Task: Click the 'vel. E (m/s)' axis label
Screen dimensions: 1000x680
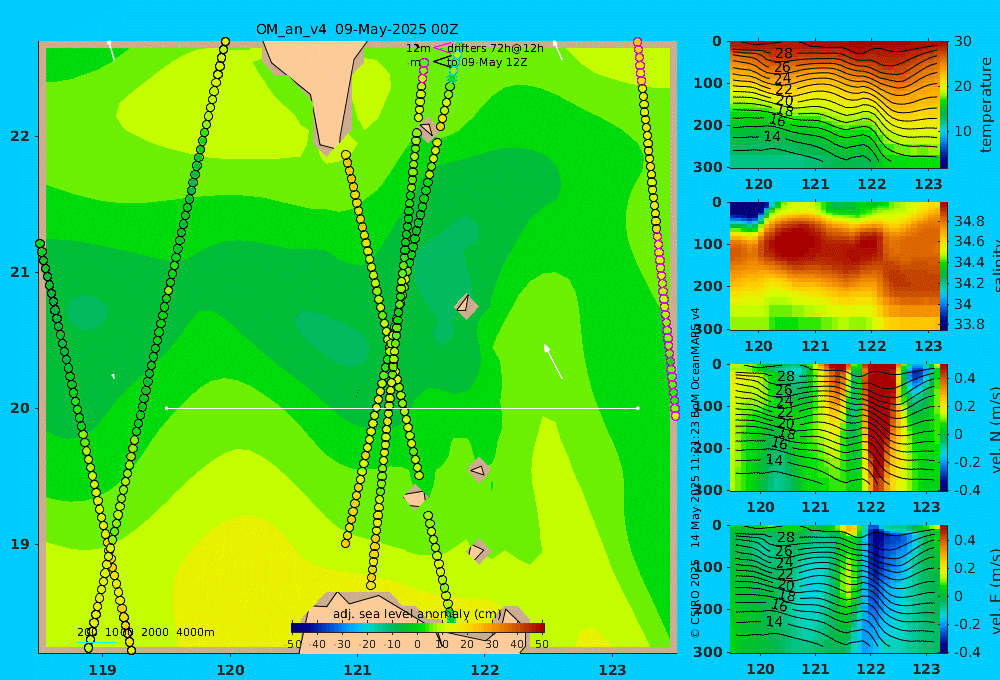Action: click(994, 591)
